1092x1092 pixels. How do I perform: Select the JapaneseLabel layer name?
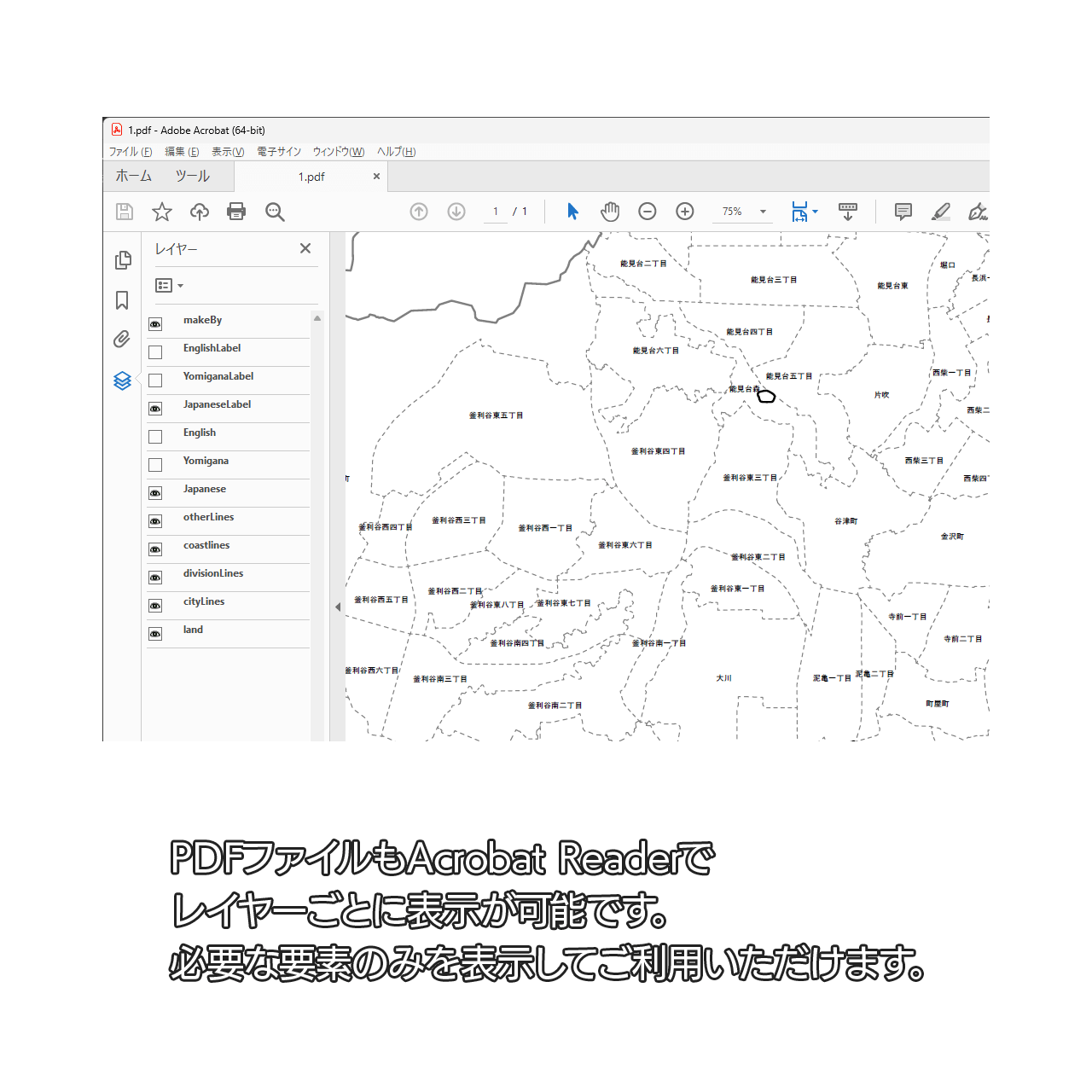[217, 405]
